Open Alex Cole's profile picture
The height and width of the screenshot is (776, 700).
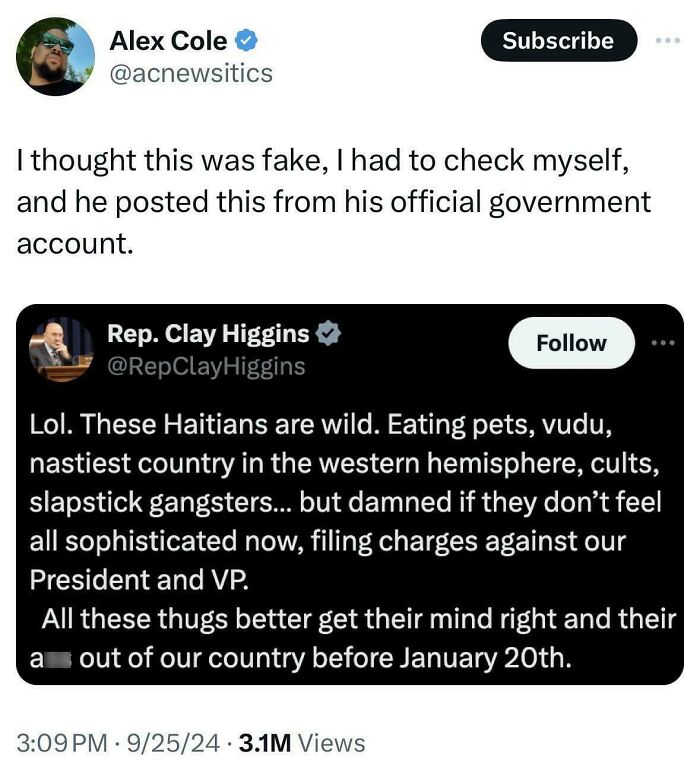tap(55, 57)
